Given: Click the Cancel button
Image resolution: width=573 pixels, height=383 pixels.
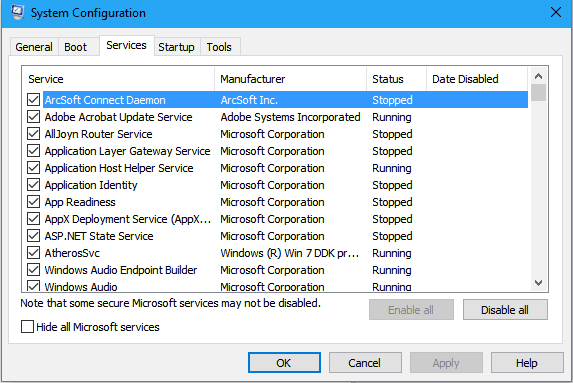Looking at the screenshot, I should (x=365, y=363).
